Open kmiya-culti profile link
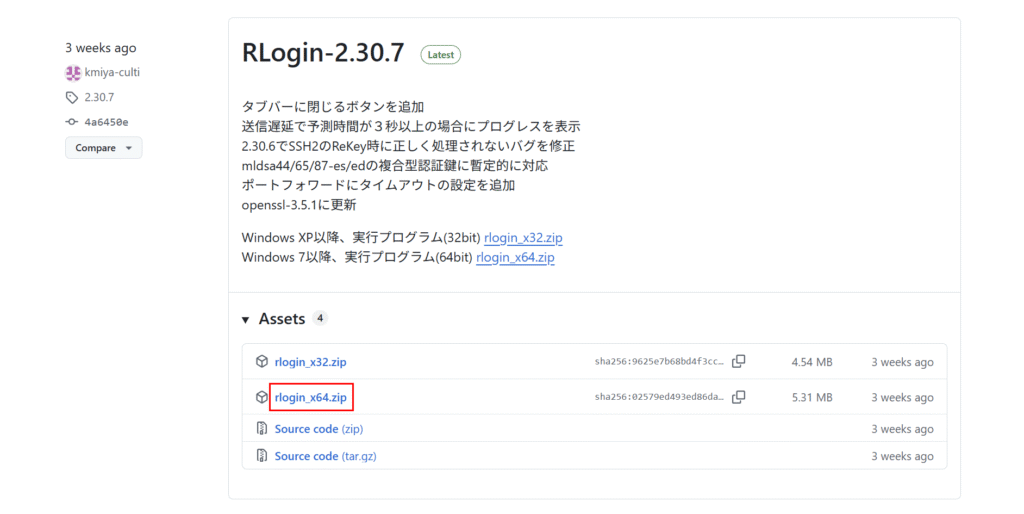The image size is (1024, 514). tap(112, 72)
